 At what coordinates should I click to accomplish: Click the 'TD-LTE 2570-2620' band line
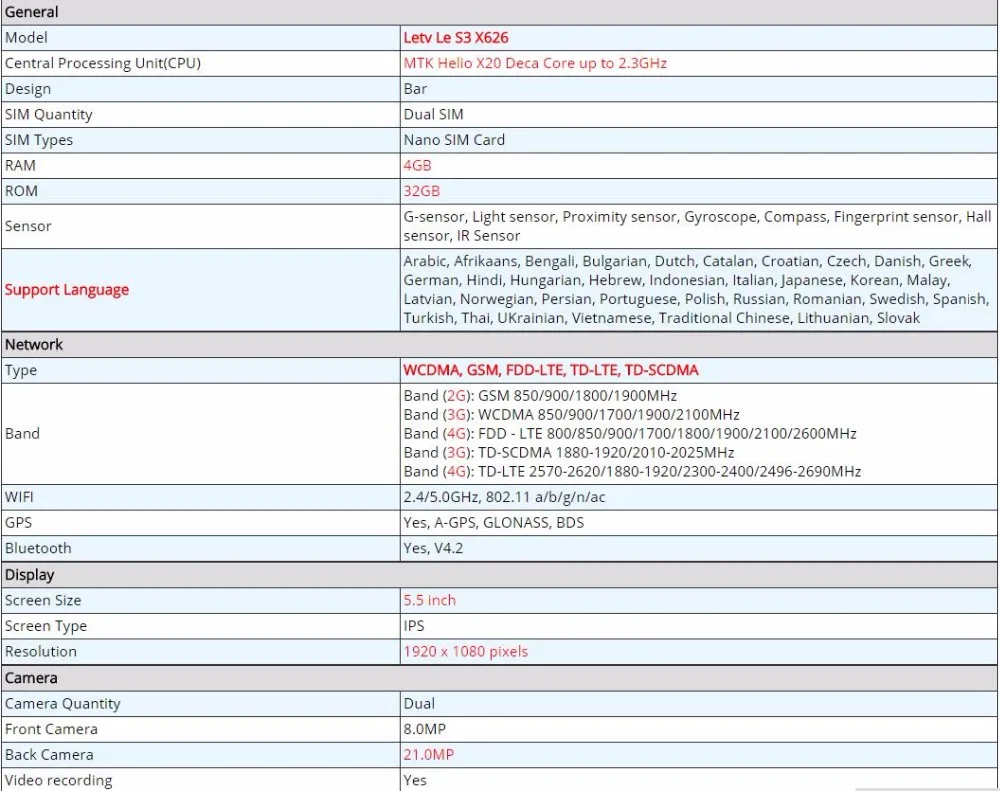point(632,471)
